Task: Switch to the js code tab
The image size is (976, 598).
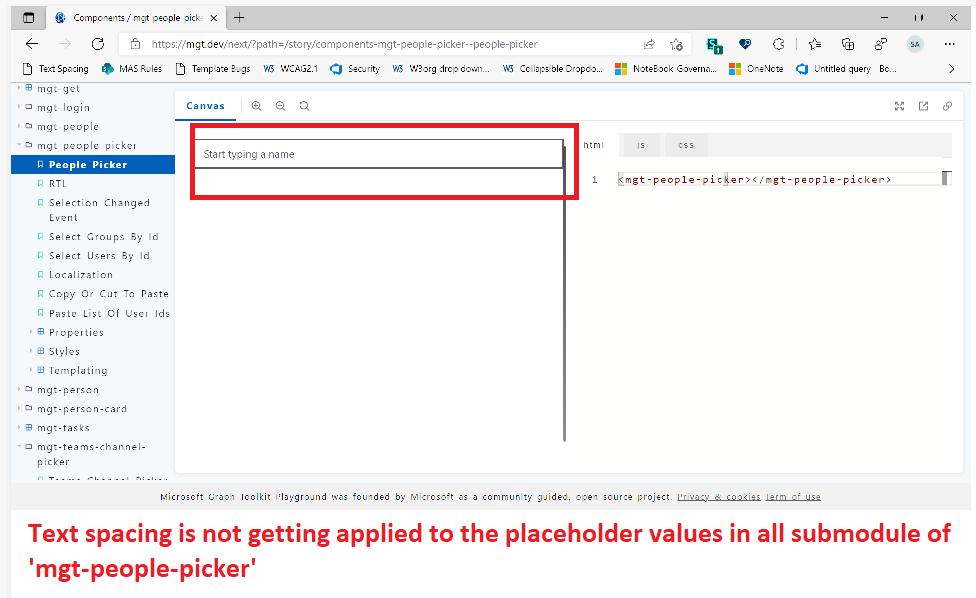Action: click(639, 144)
